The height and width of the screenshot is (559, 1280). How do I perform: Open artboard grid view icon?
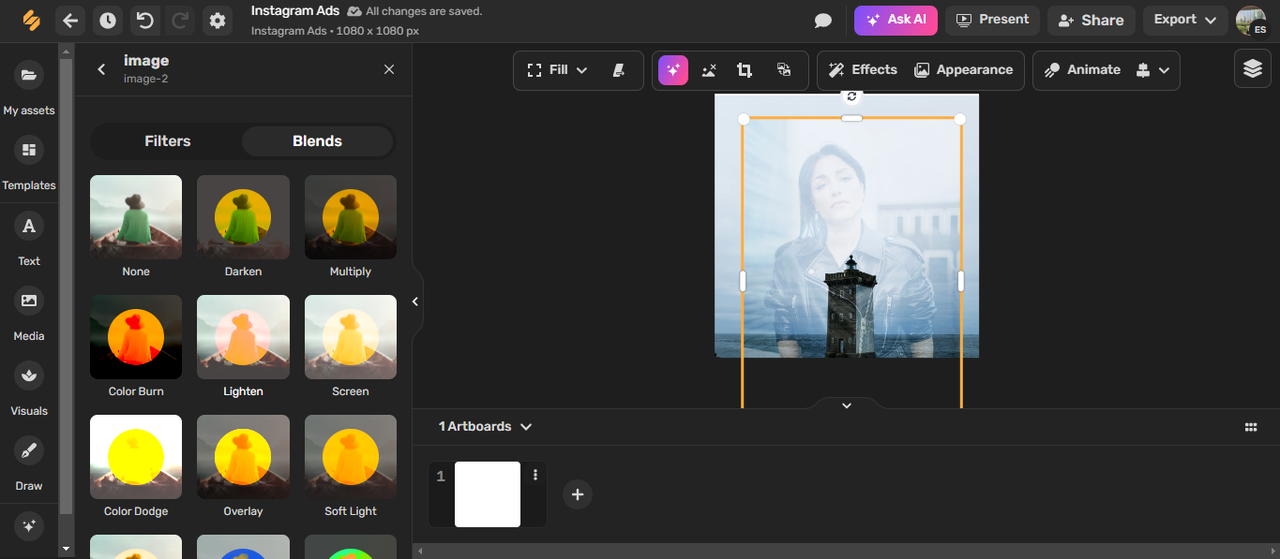[1250, 427]
